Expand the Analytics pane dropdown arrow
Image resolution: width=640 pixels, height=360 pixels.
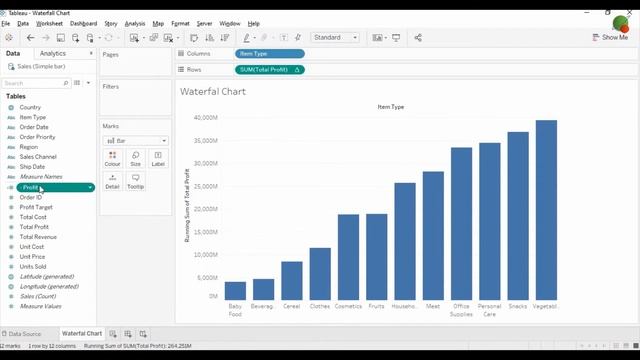[91, 53]
